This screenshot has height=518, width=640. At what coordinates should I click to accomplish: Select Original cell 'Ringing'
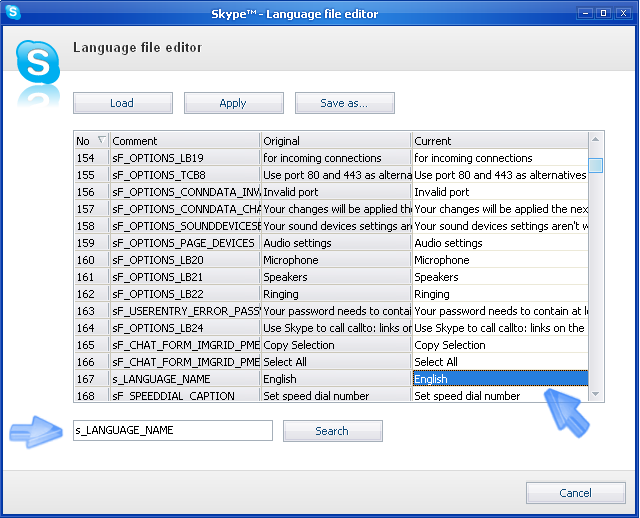(x=336, y=294)
